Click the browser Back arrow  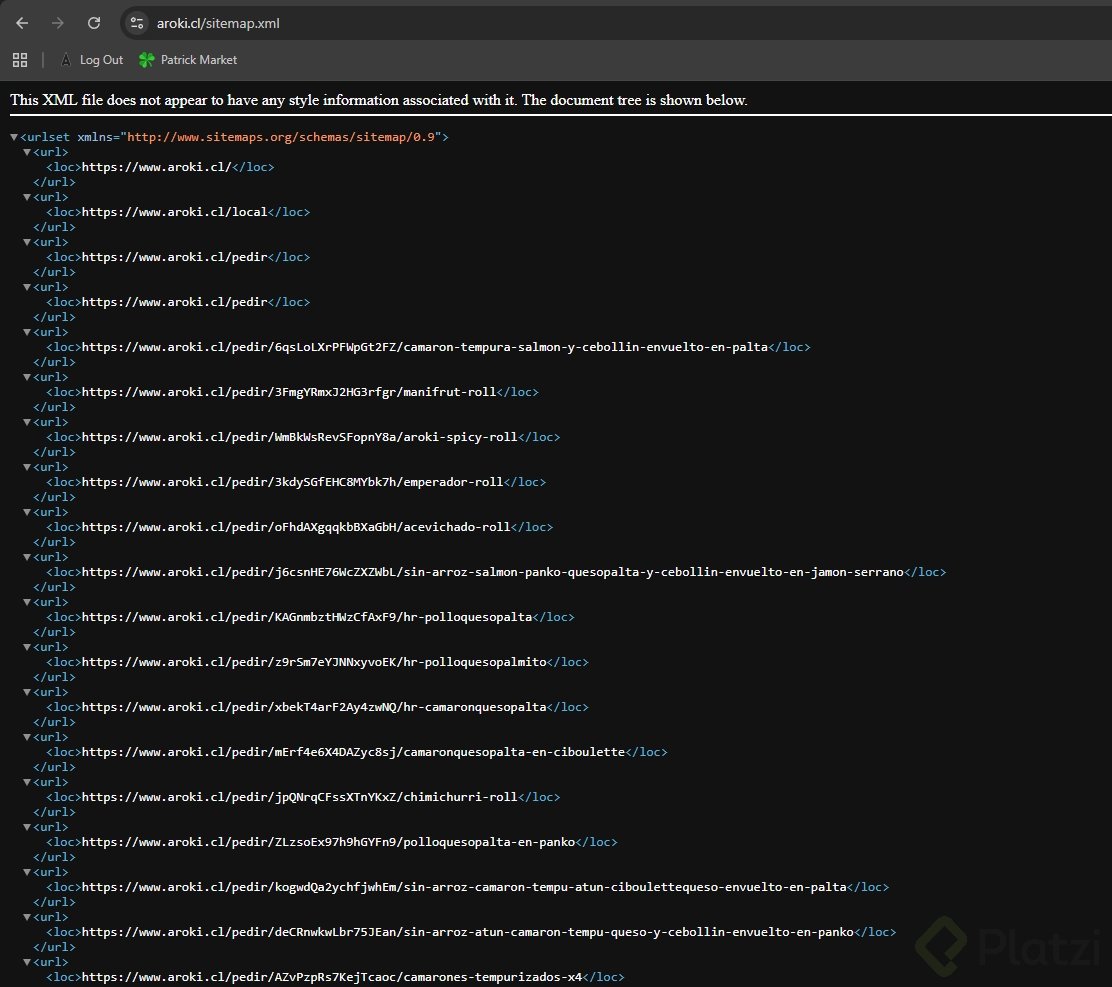(22, 23)
